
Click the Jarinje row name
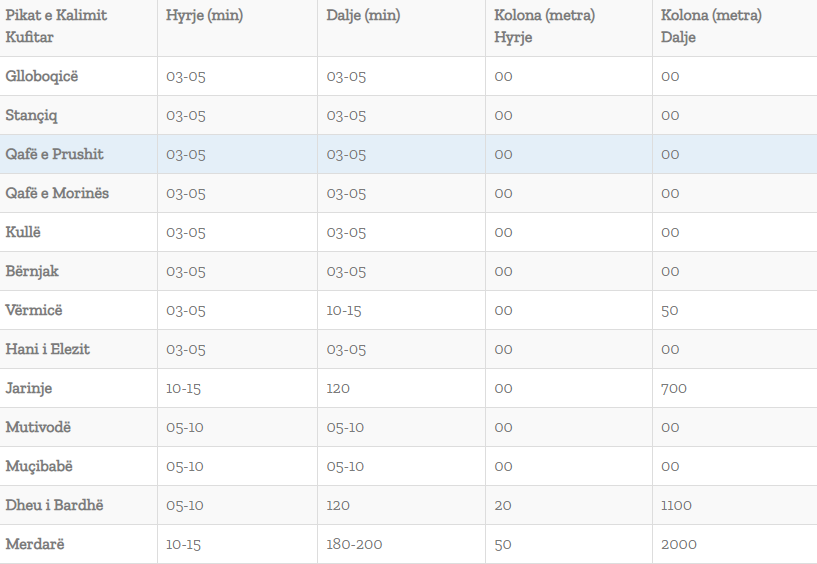tap(29, 388)
